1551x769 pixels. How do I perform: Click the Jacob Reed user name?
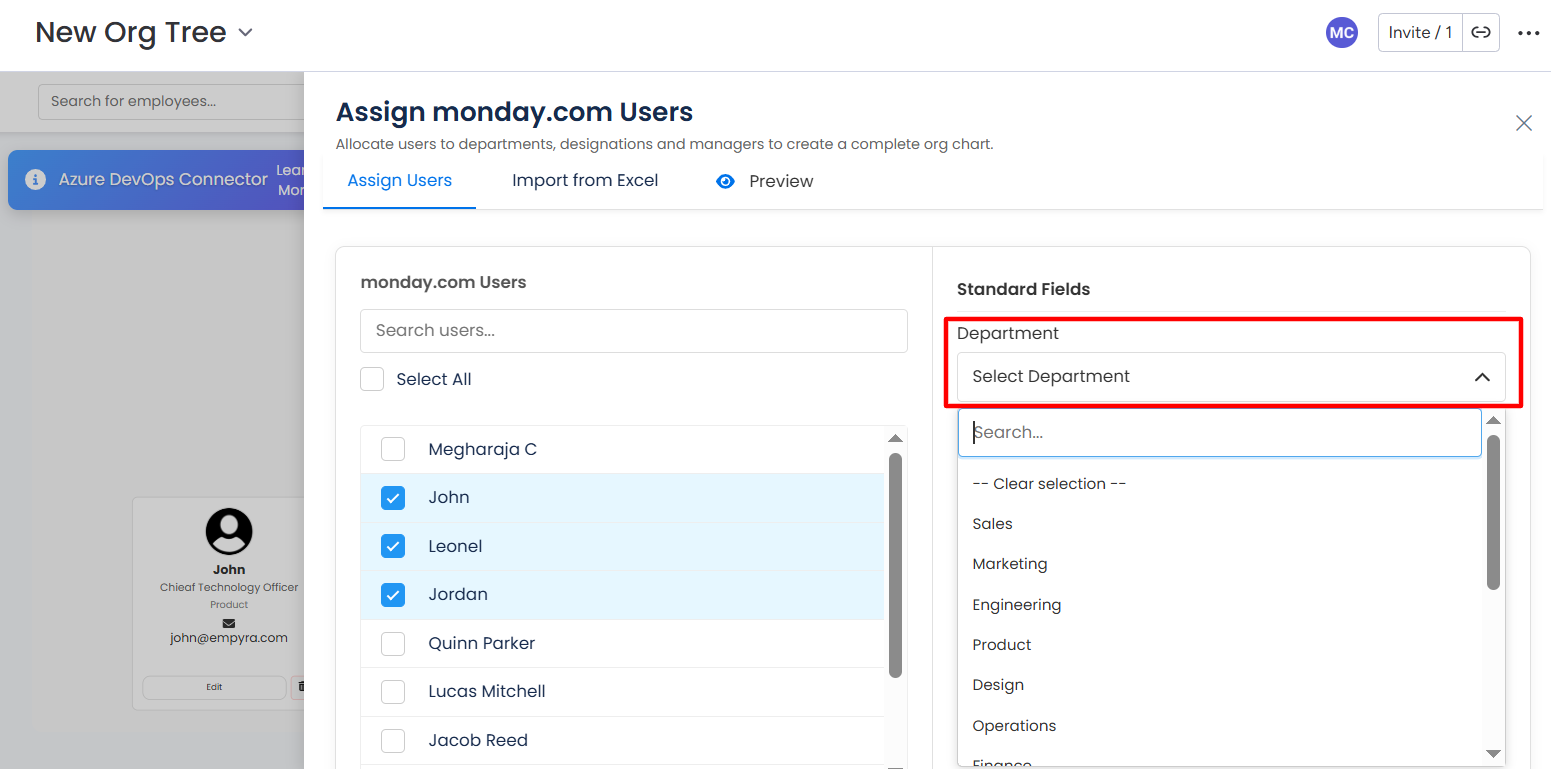[x=478, y=741]
